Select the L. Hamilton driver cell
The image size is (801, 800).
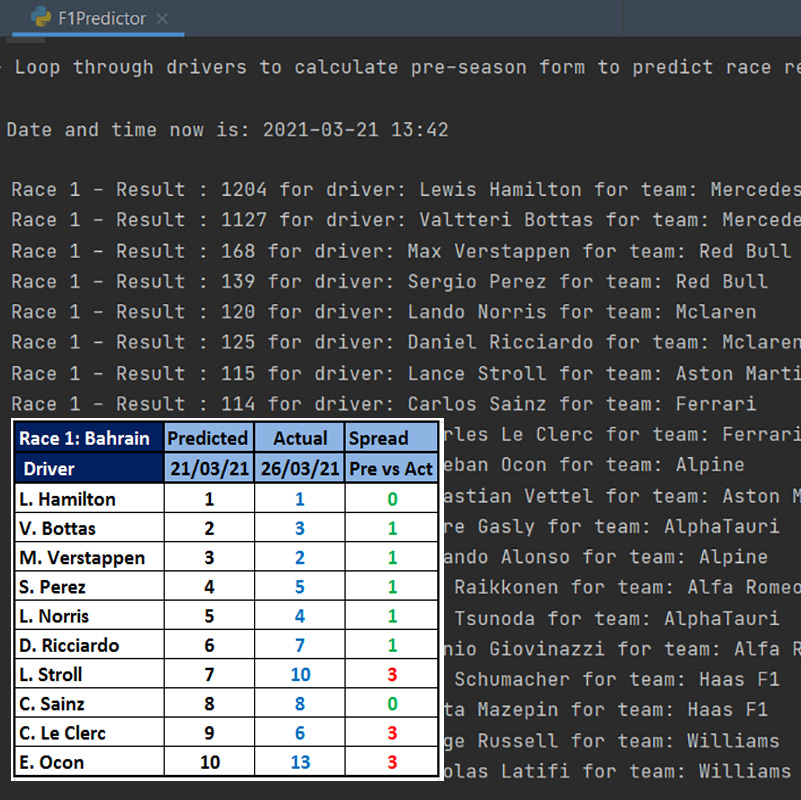click(x=69, y=499)
